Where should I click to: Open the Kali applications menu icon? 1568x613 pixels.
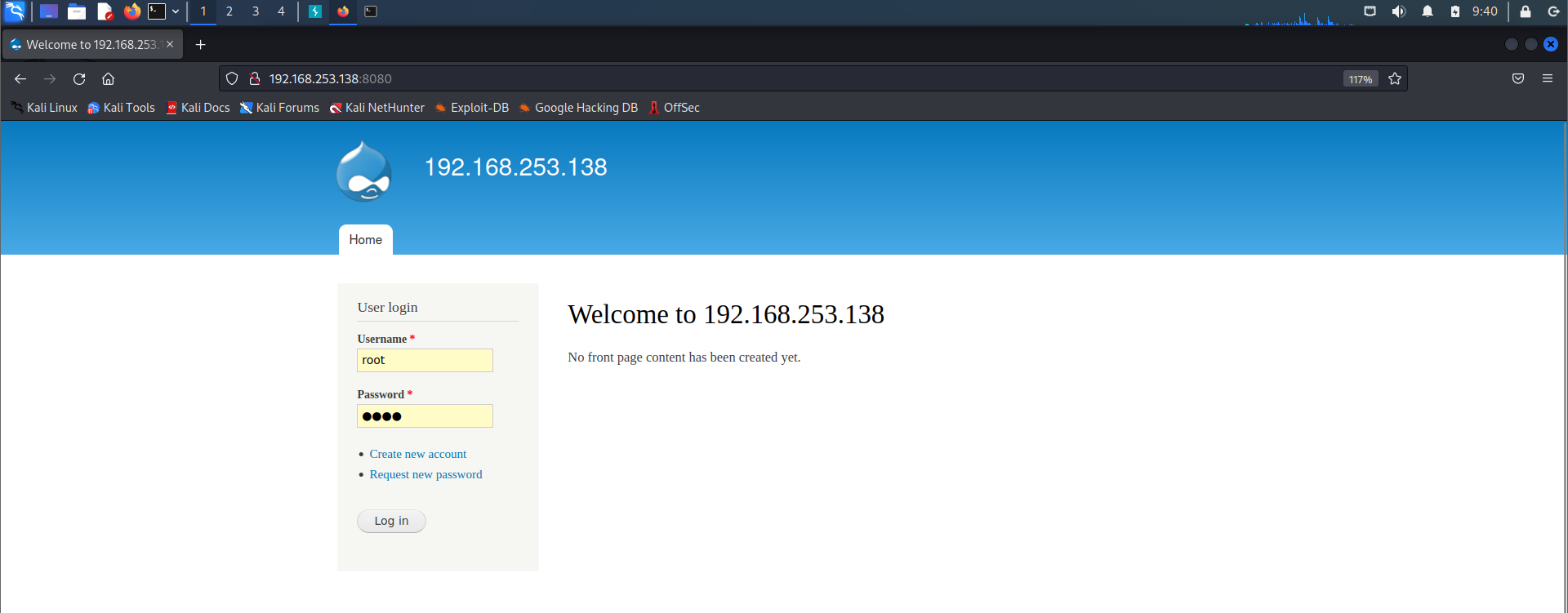pyautogui.click(x=15, y=11)
